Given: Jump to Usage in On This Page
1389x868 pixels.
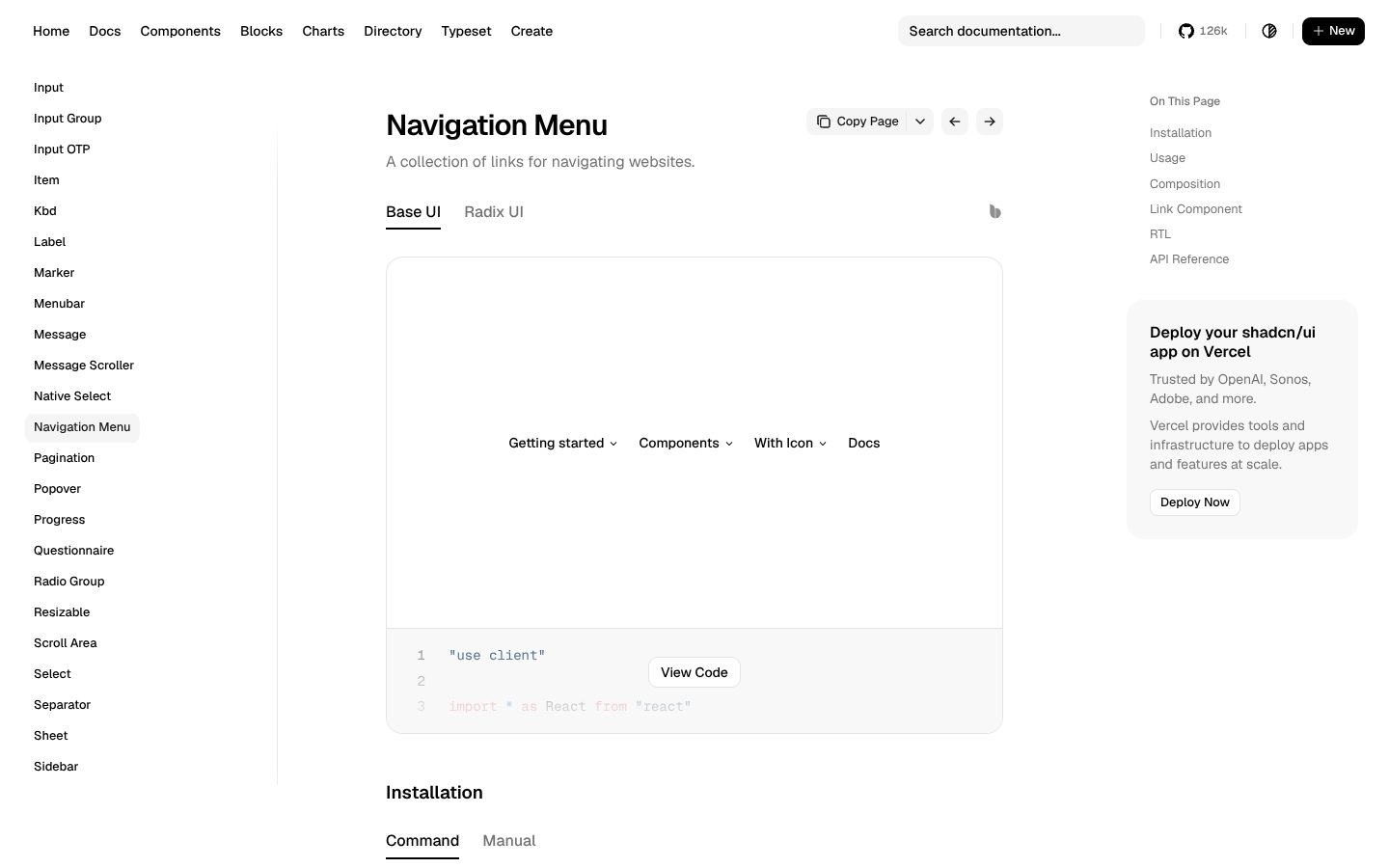Looking at the screenshot, I should pyautogui.click(x=1167, y=158).
